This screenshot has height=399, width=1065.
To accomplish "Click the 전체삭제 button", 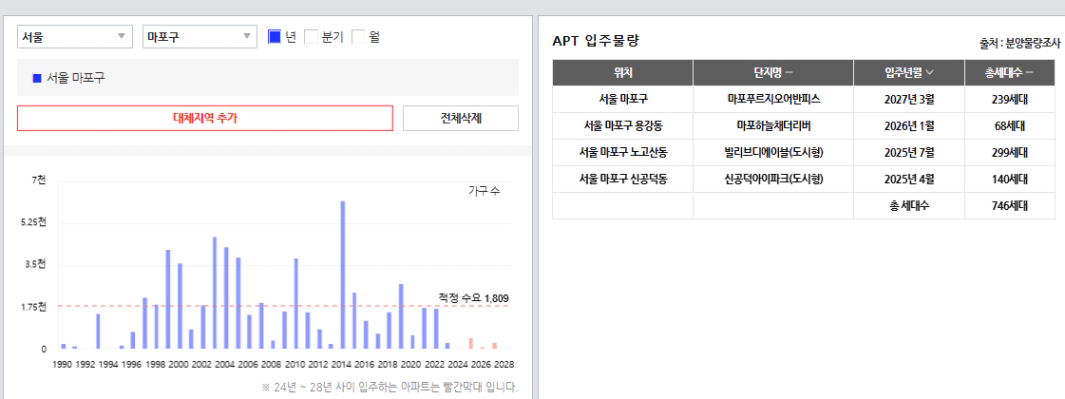I will point(461,118).
